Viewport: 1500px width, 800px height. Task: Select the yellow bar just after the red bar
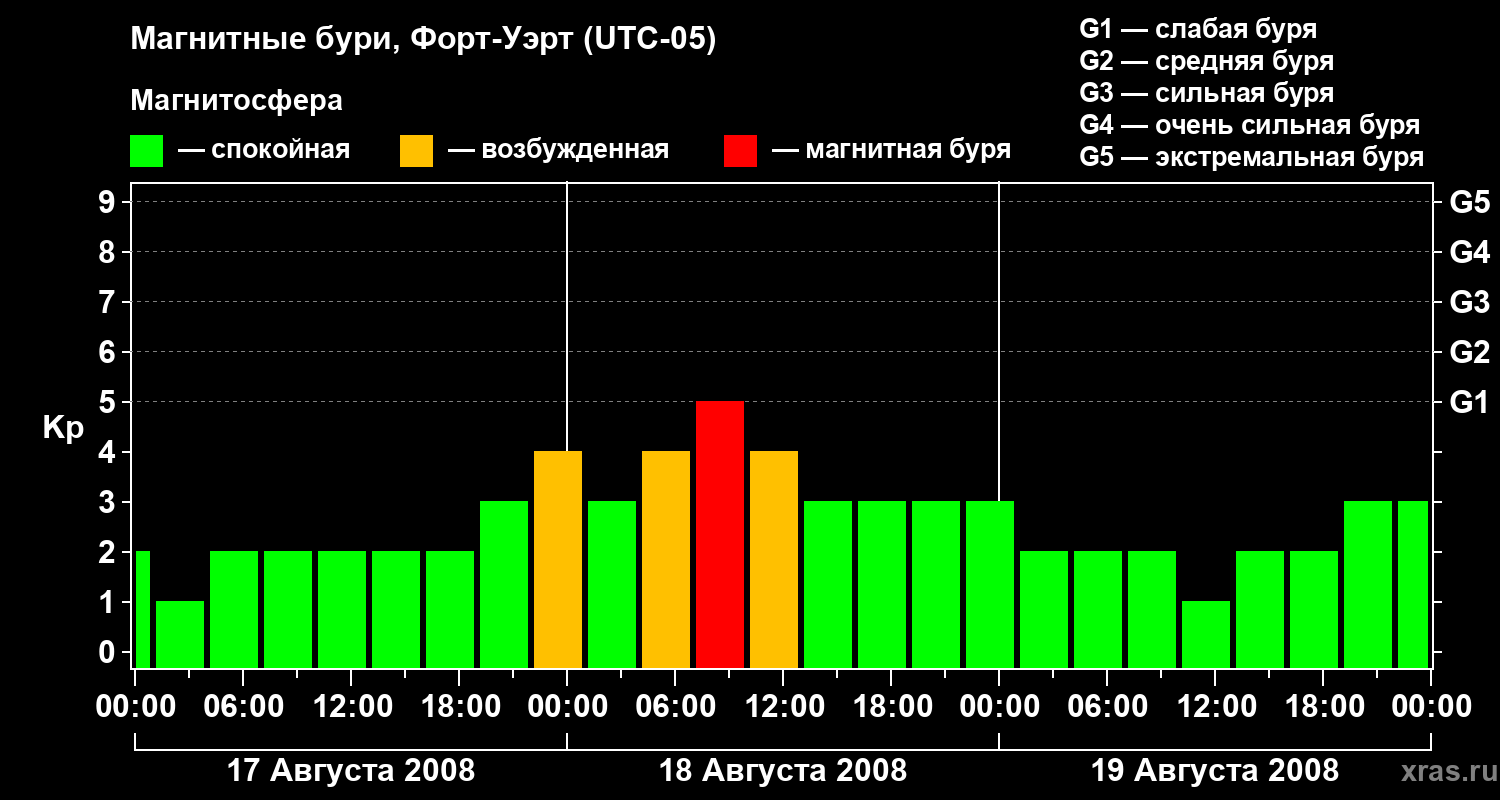tap(774, 559)
